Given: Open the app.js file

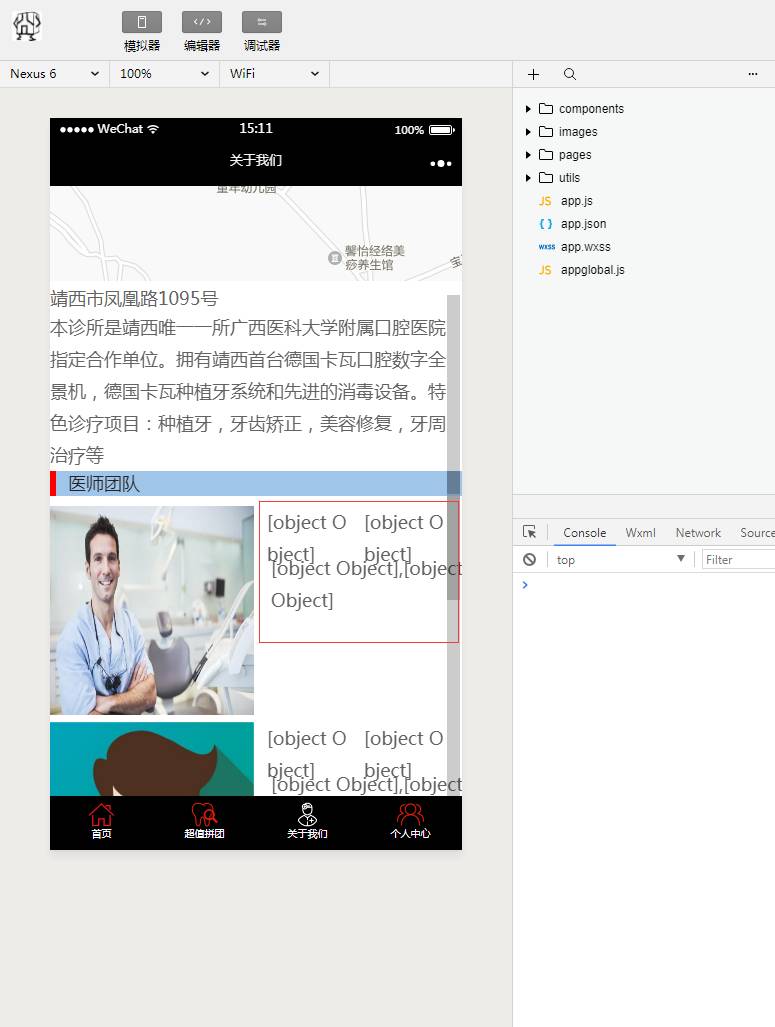Looking at the screenshot, I should click(x=577, y=201).
